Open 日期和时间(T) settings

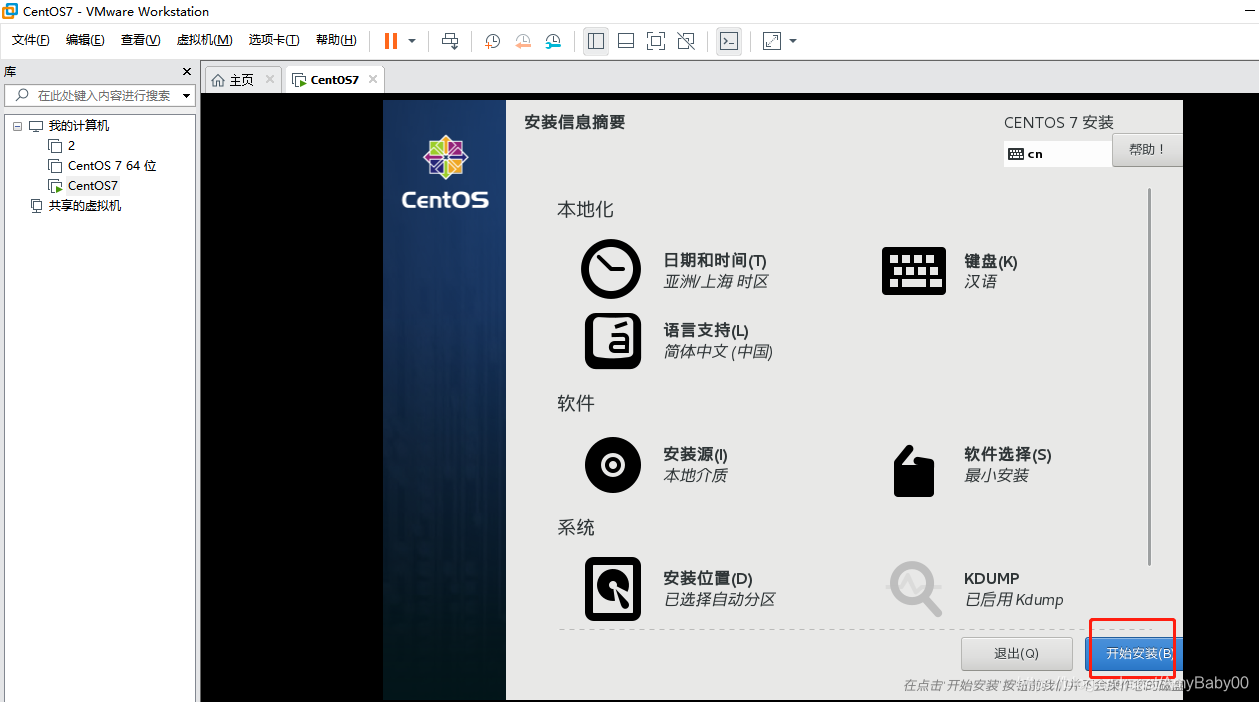(x=675, y=270)
